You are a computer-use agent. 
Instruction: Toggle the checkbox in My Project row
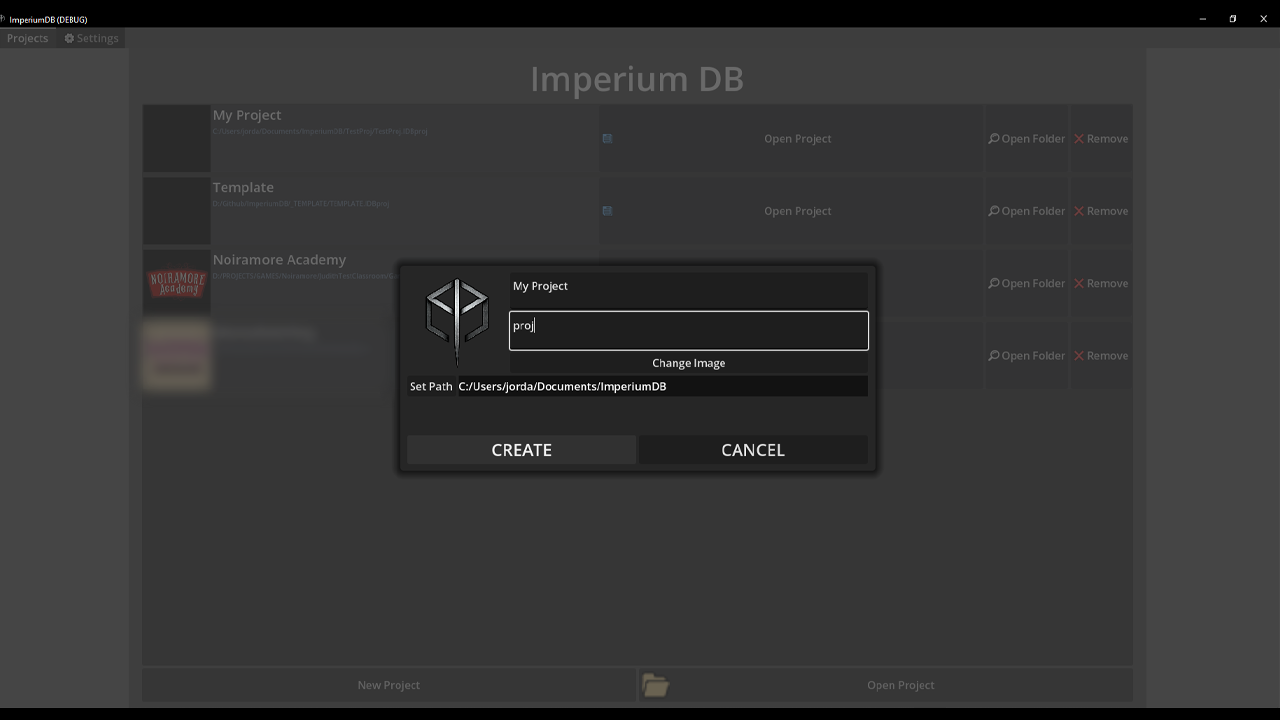607,139
